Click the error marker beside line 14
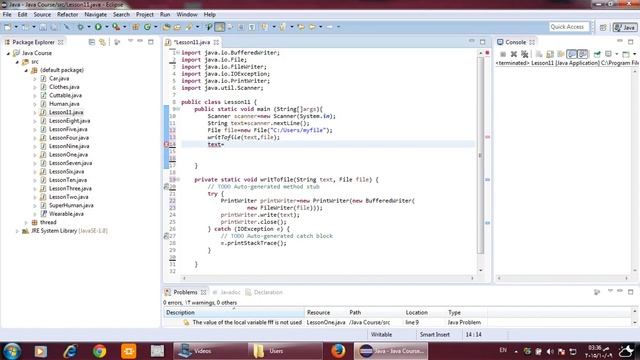 (x=167, y=144)
